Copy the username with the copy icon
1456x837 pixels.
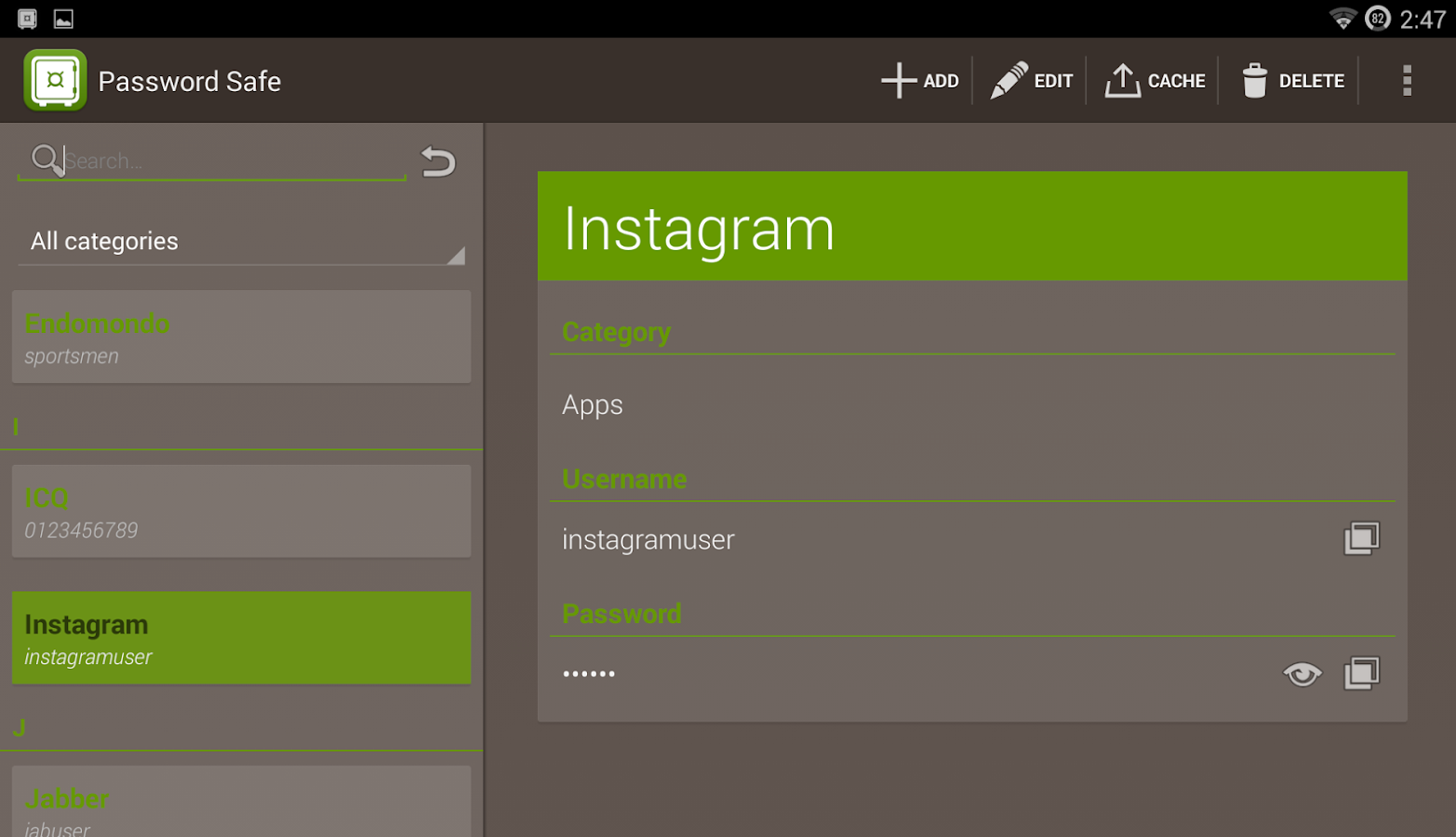click(1363, 538)
